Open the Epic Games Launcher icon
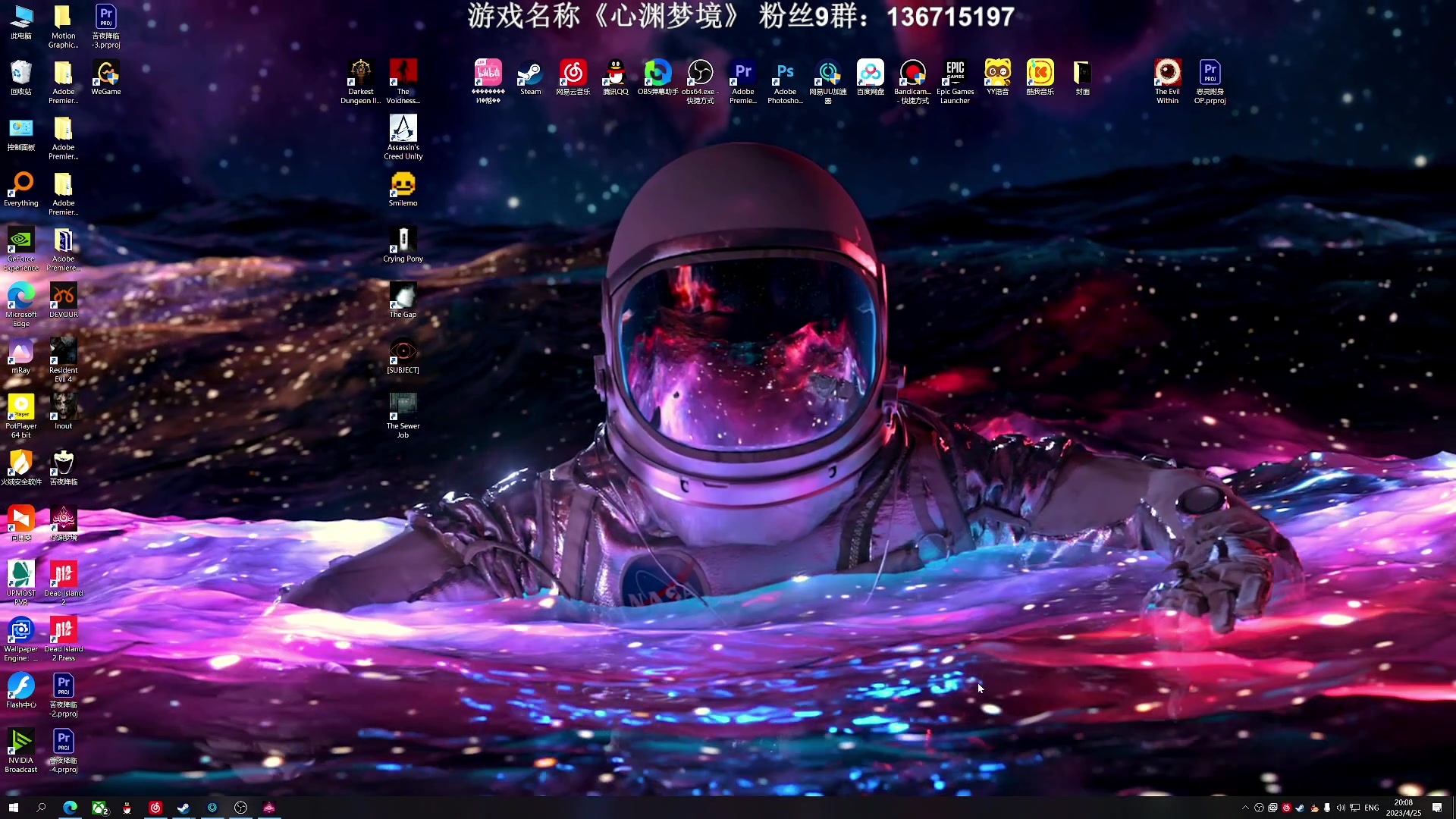The width and height of the screenshot is (1456, 819). point(955,82)
